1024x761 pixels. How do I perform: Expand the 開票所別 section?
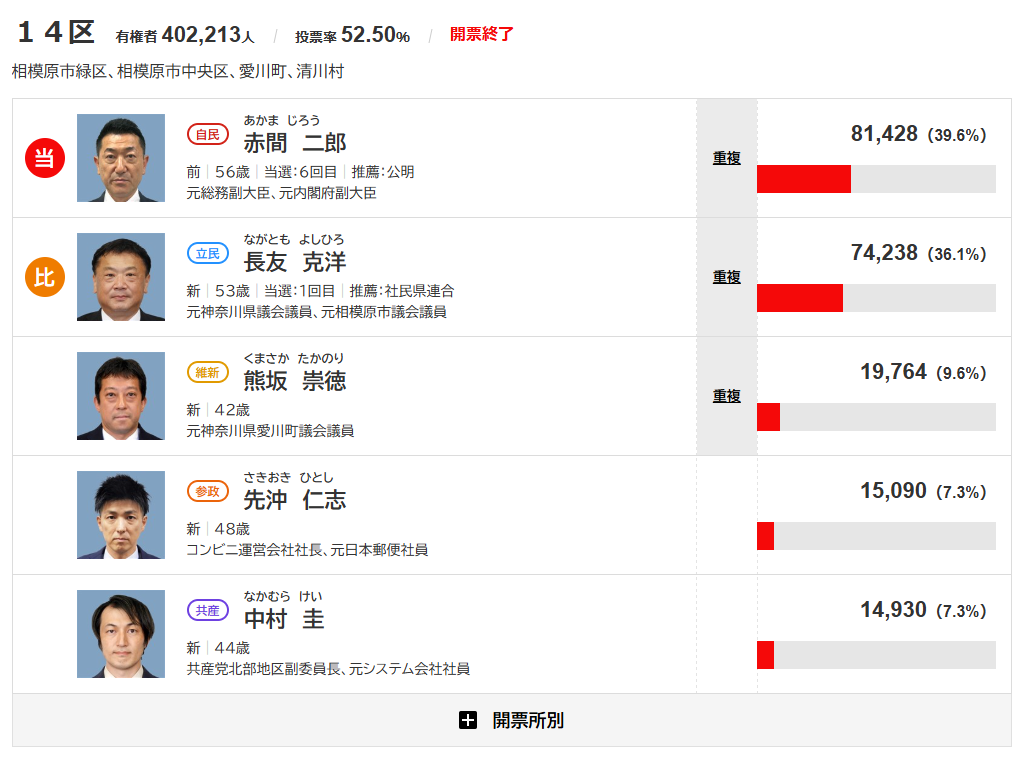pyautogui.click(x=527, y=720)
